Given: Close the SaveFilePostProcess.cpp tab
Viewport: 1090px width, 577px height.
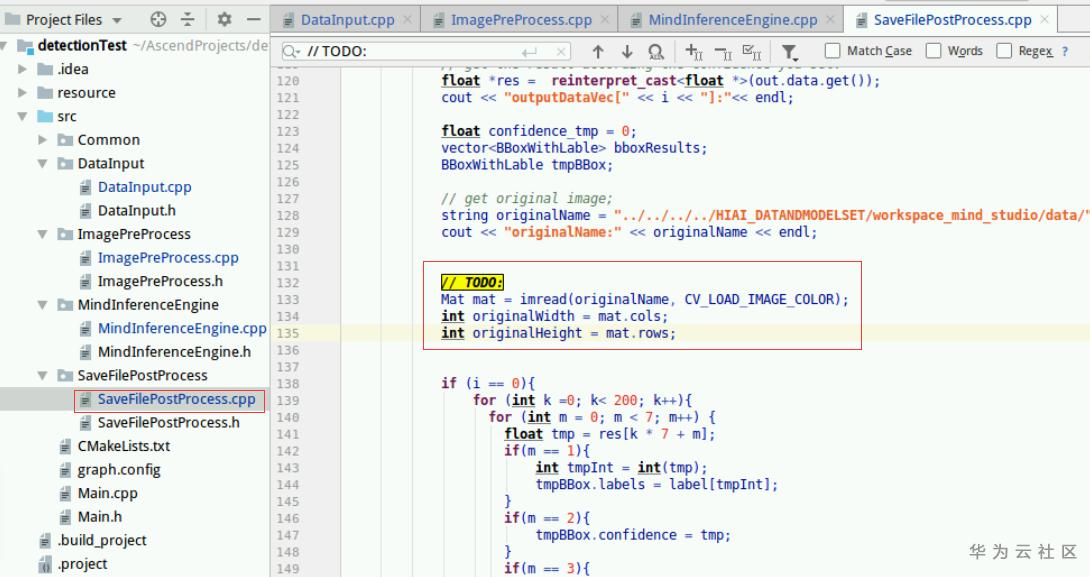Looking at the screenshot, I should [1044, 19].
